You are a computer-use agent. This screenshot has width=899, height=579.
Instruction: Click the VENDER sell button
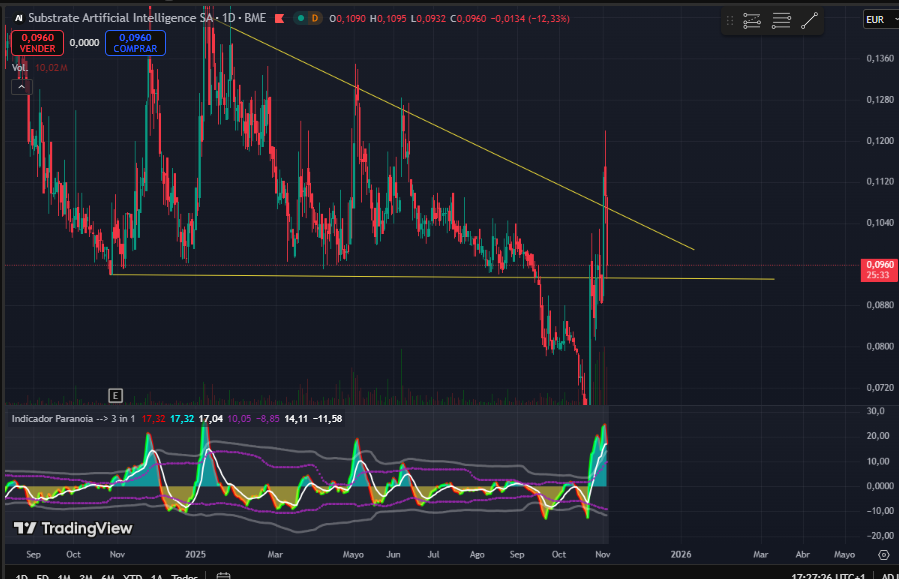tap(37, 43)
